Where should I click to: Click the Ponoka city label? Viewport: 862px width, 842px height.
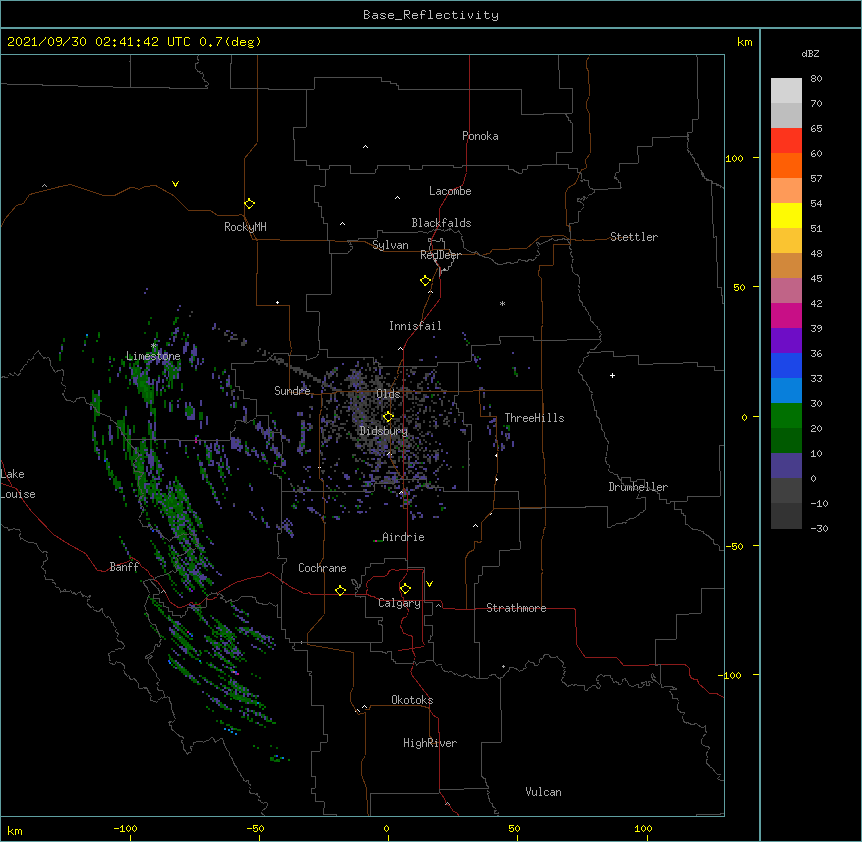480,136
